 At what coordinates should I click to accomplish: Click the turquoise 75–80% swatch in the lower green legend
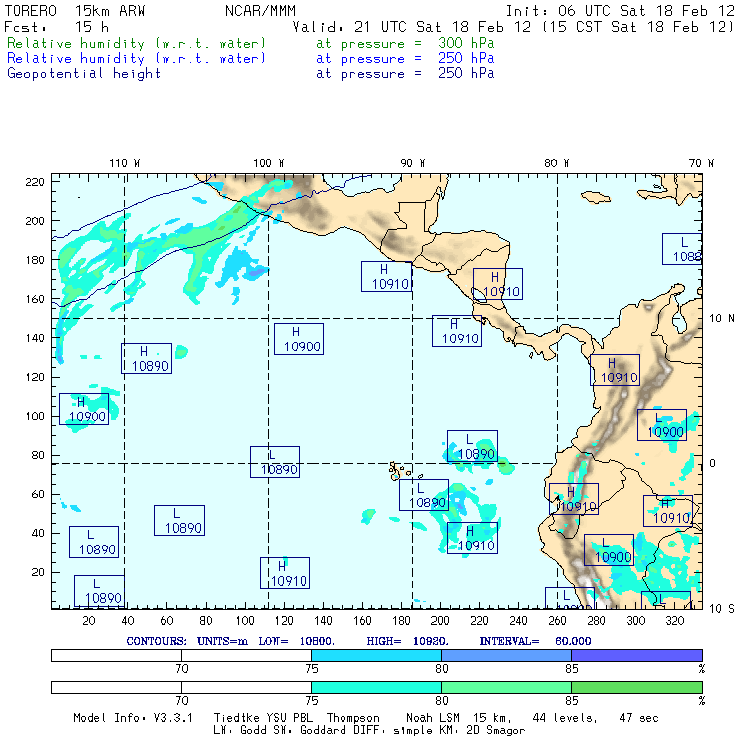tap(376, 687)
